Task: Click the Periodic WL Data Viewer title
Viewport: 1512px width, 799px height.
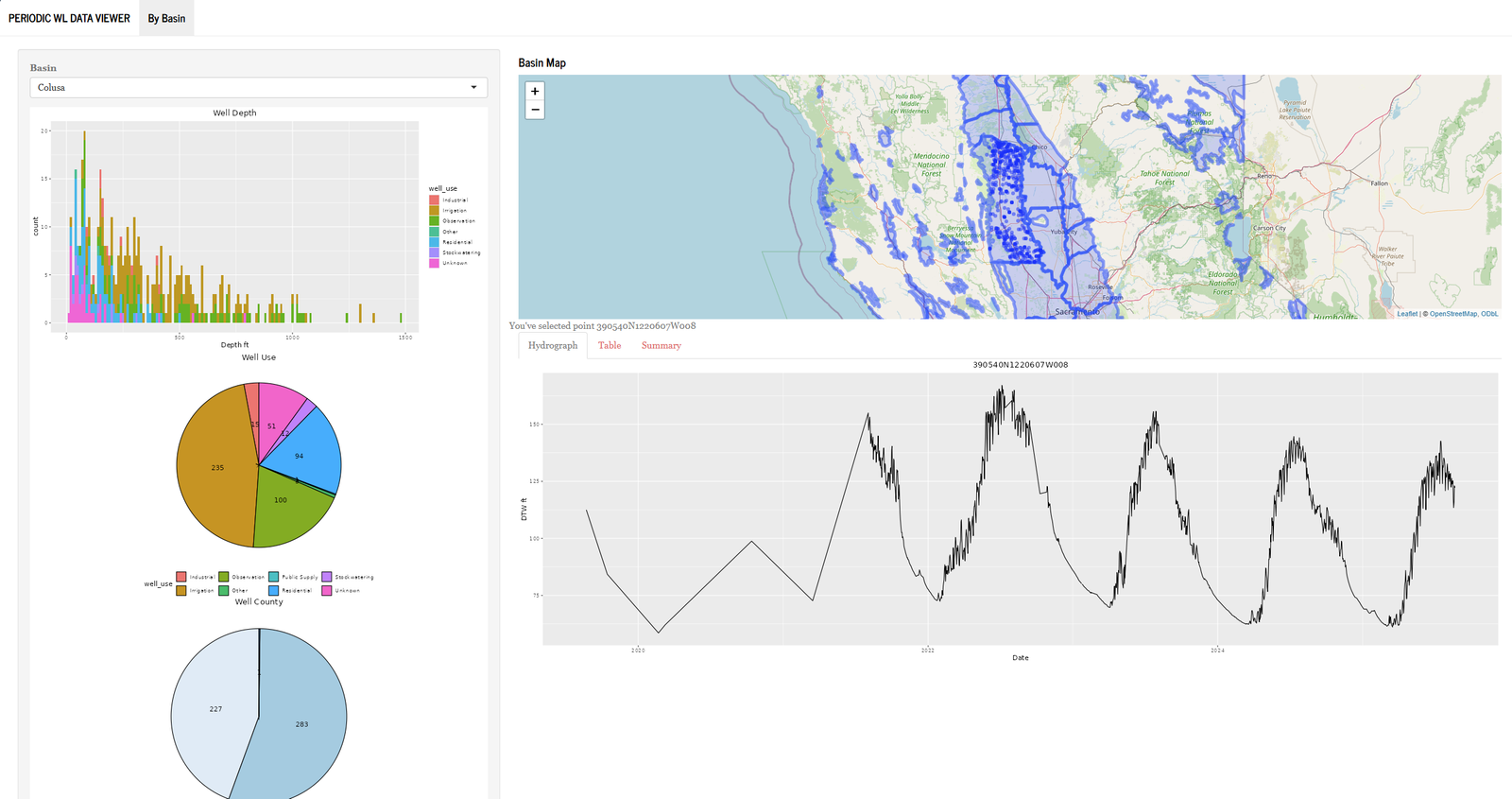Action: pos(69,18)
